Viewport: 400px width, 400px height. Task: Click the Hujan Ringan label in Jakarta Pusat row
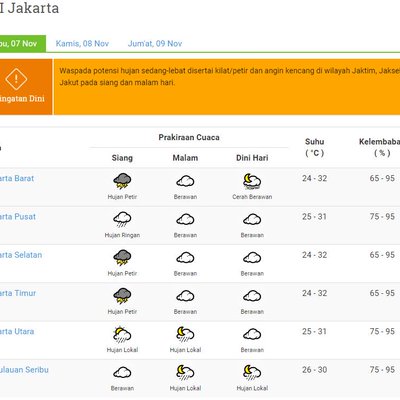(122, 235)
